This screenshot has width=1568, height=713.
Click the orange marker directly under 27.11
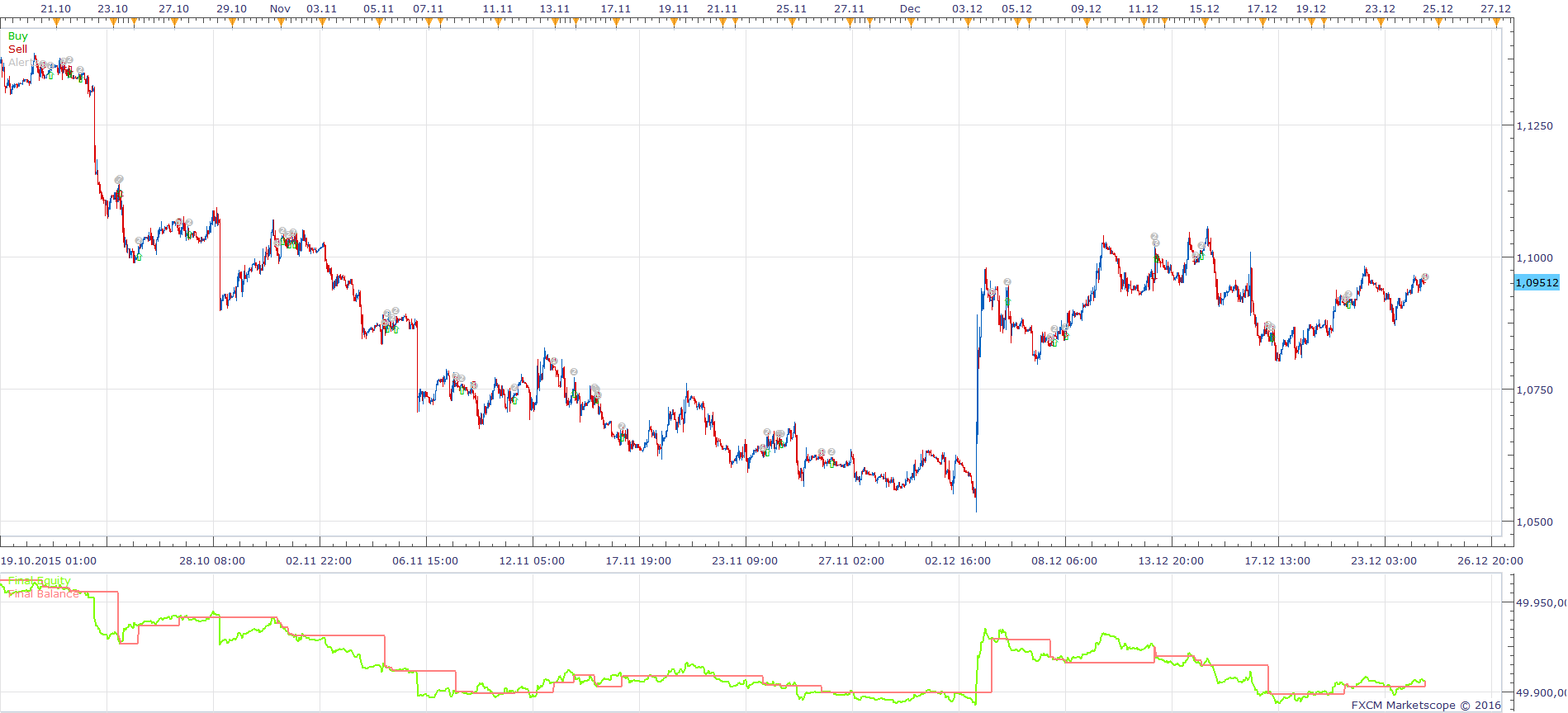[850, 22]
